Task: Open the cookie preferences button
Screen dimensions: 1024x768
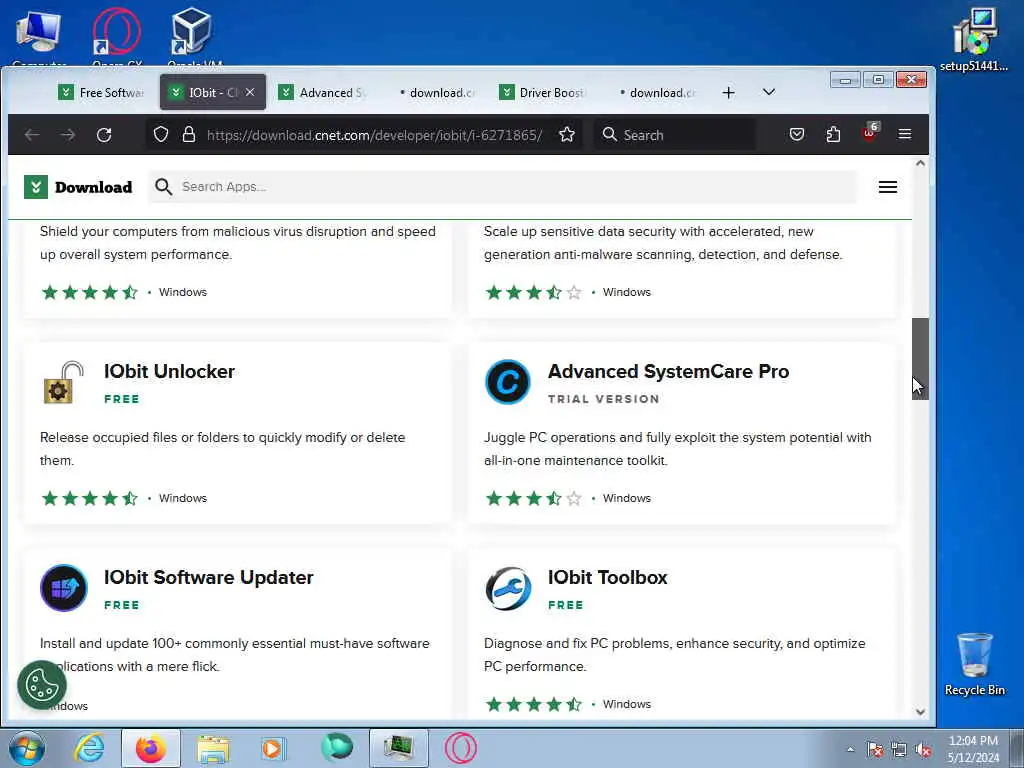Action: (42, 685)
